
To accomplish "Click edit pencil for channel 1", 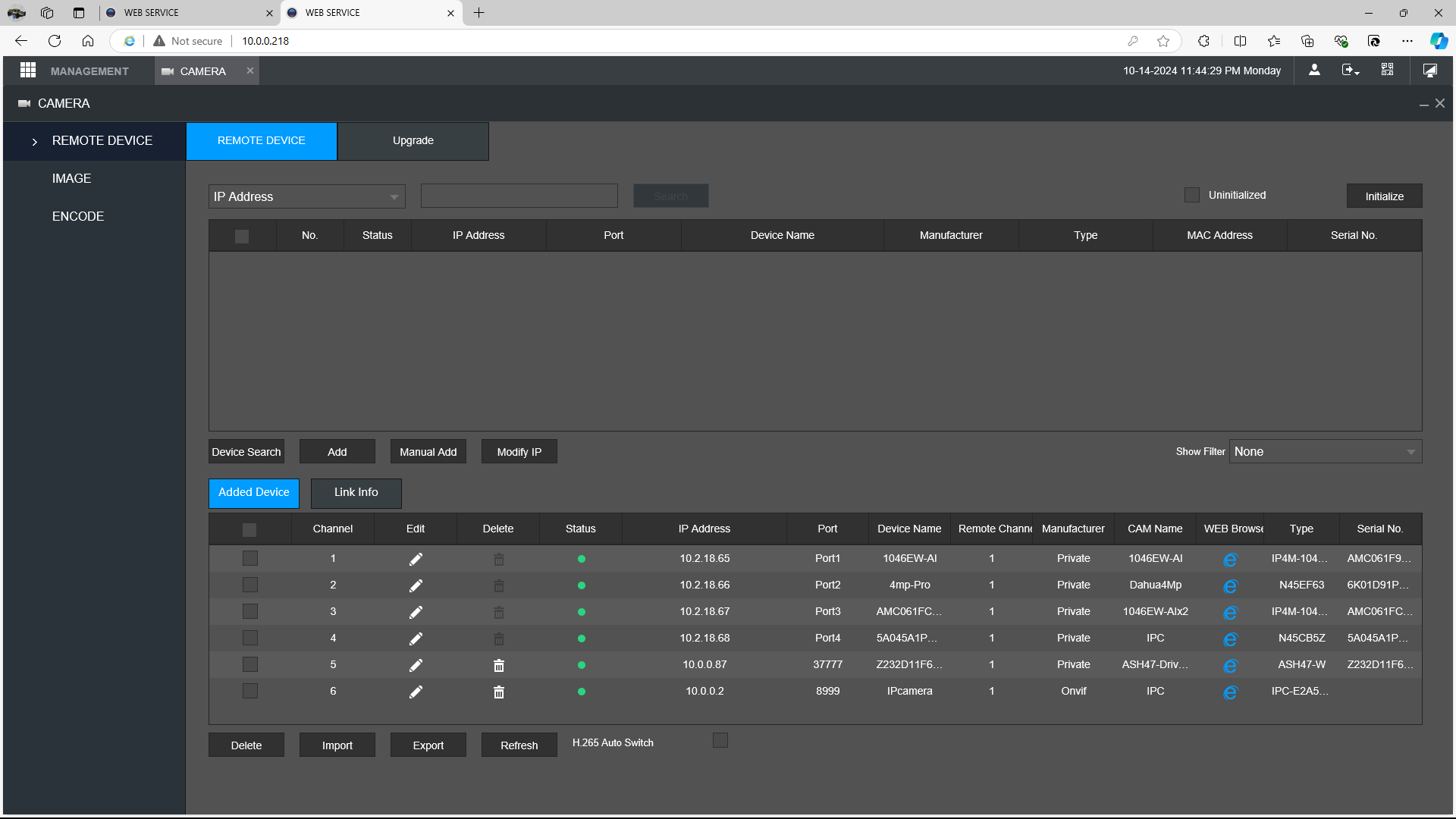I will tap(416, 559).
